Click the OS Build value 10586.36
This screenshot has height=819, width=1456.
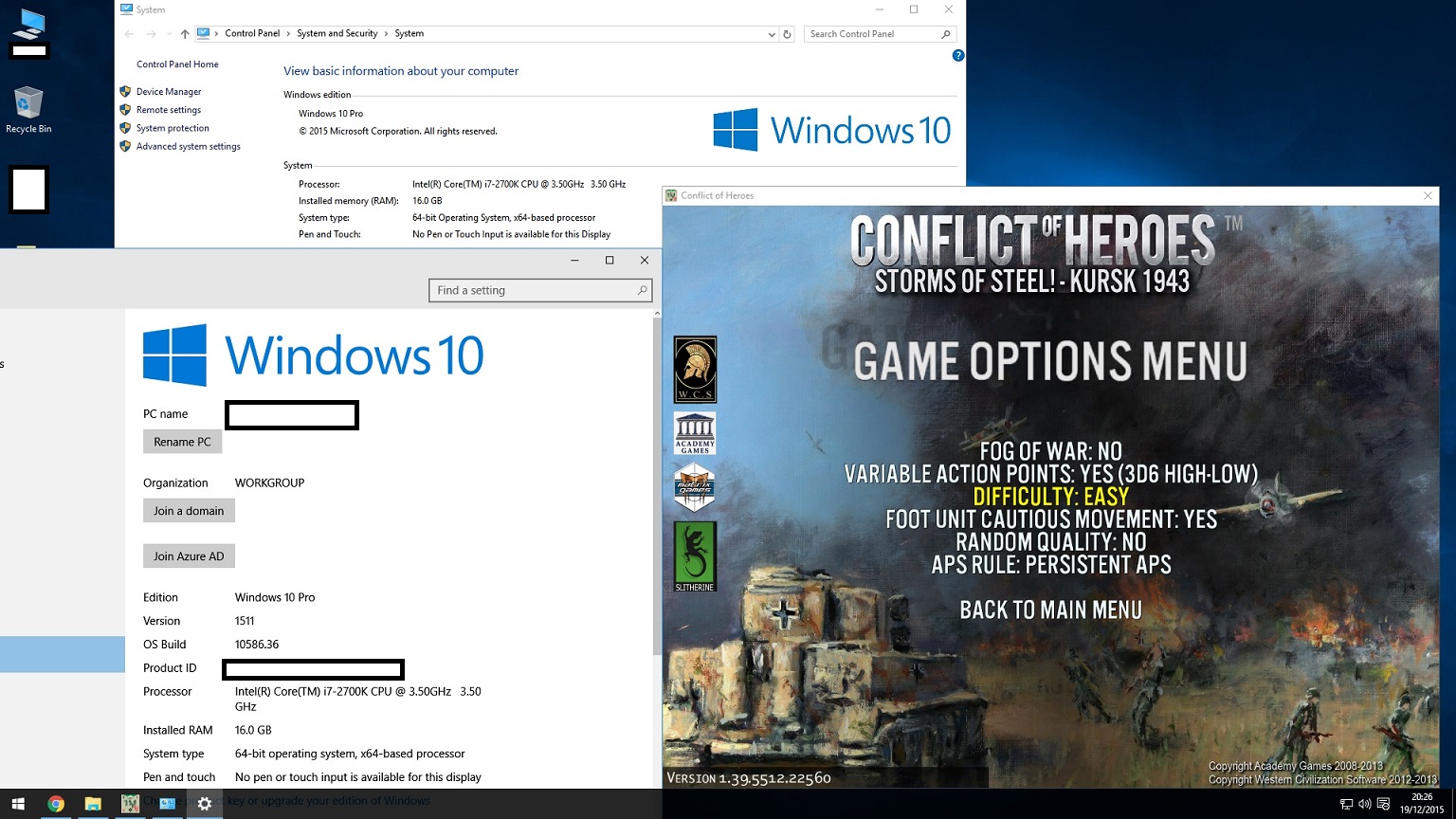(x=257, y=645)
